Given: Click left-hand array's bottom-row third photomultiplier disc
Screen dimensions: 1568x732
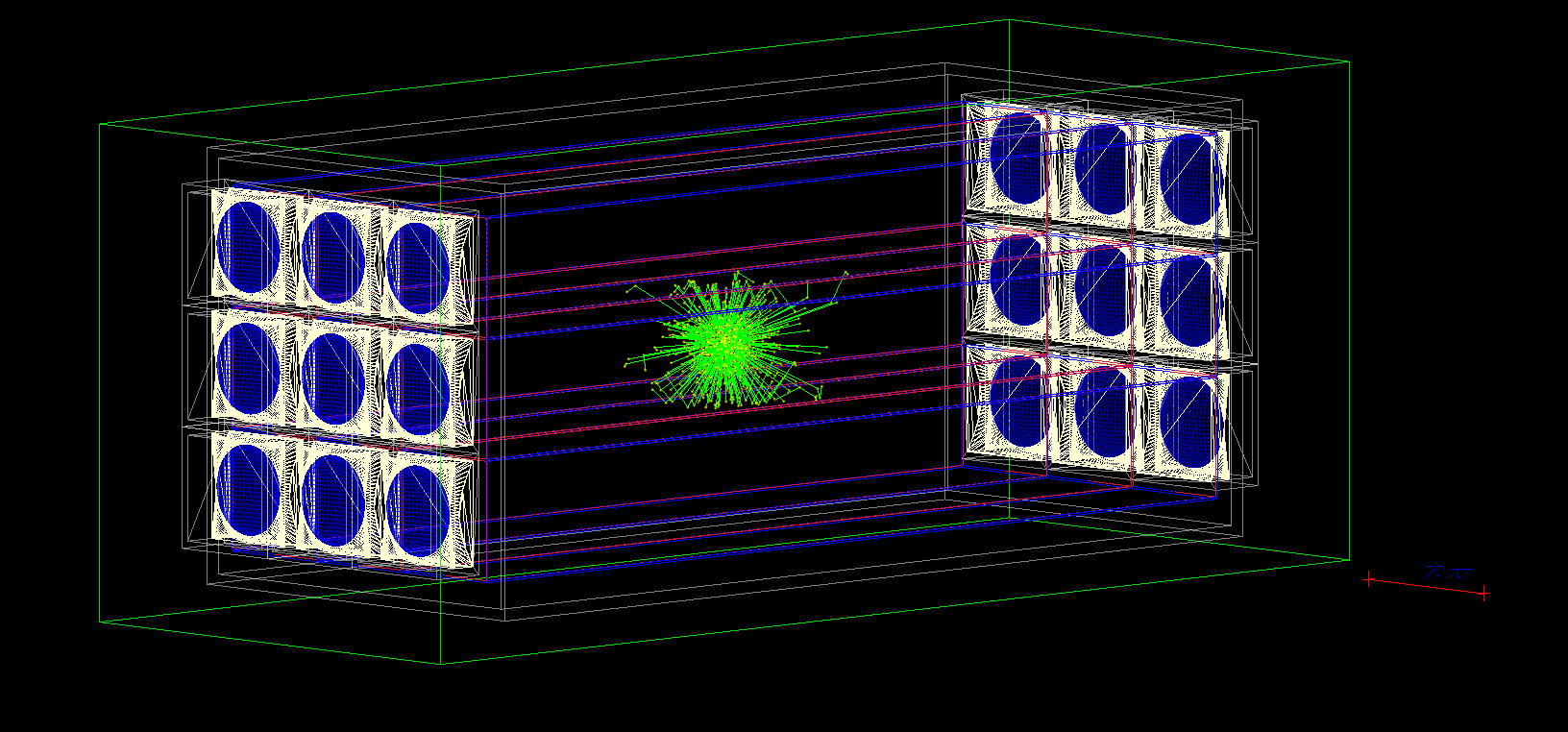Looking at the screenshot, I should (417, 511).
